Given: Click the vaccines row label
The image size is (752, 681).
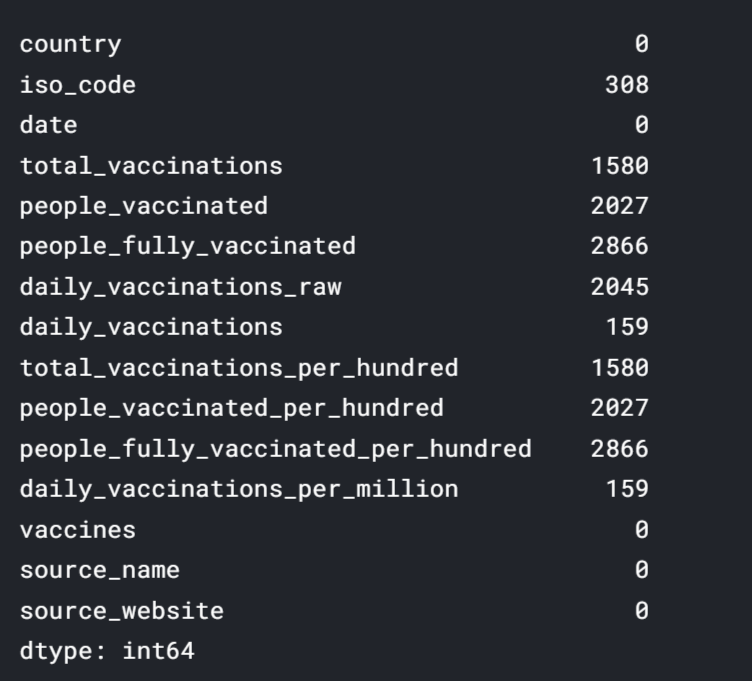Looking at the screenshot, I should 77,529.
